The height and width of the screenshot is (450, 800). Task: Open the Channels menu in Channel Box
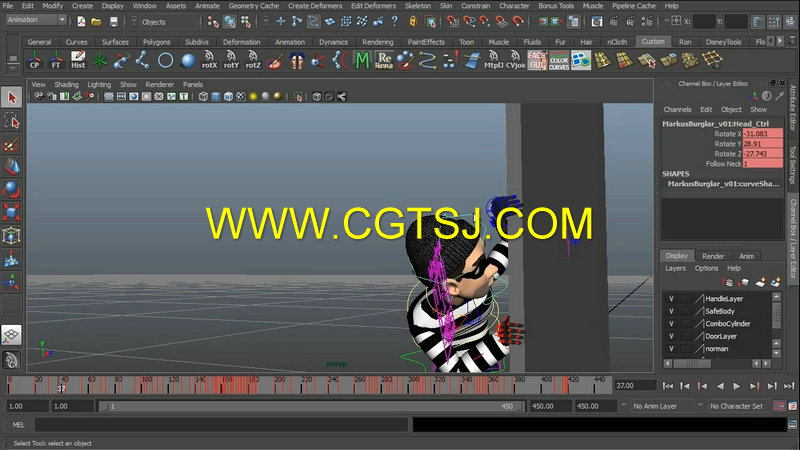[677, 110]
